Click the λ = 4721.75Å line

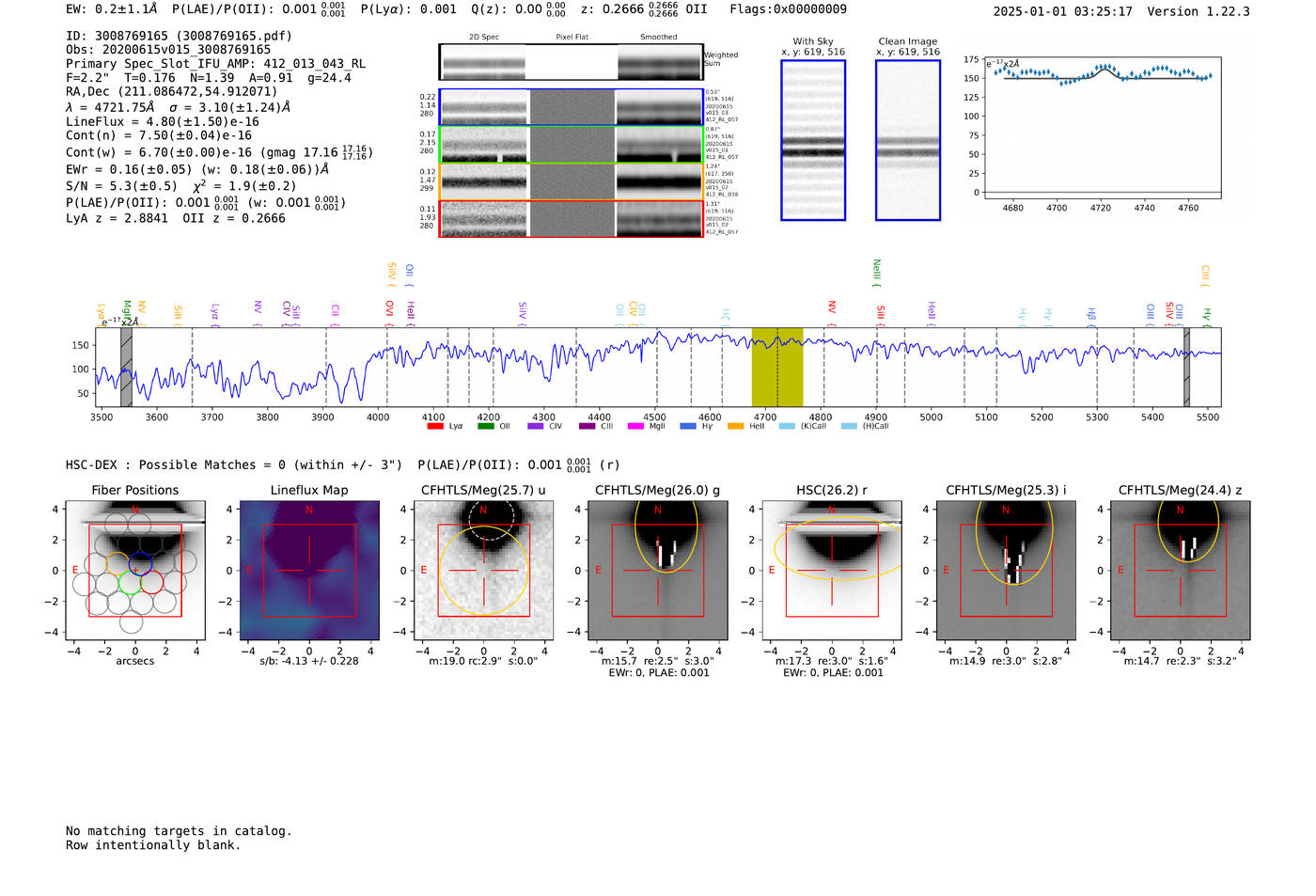(x=179, y=107)
